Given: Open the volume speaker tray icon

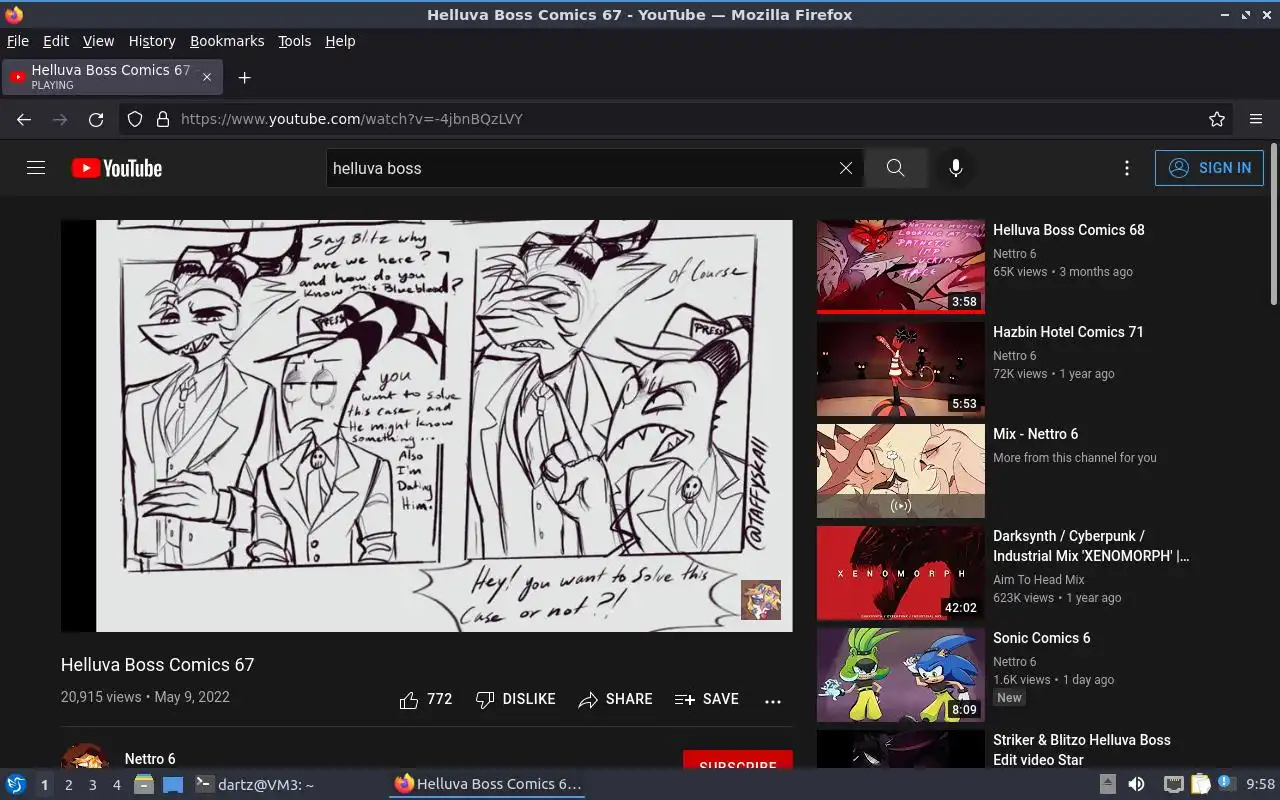Looking at the screenshot, I should coord(1136,785).
